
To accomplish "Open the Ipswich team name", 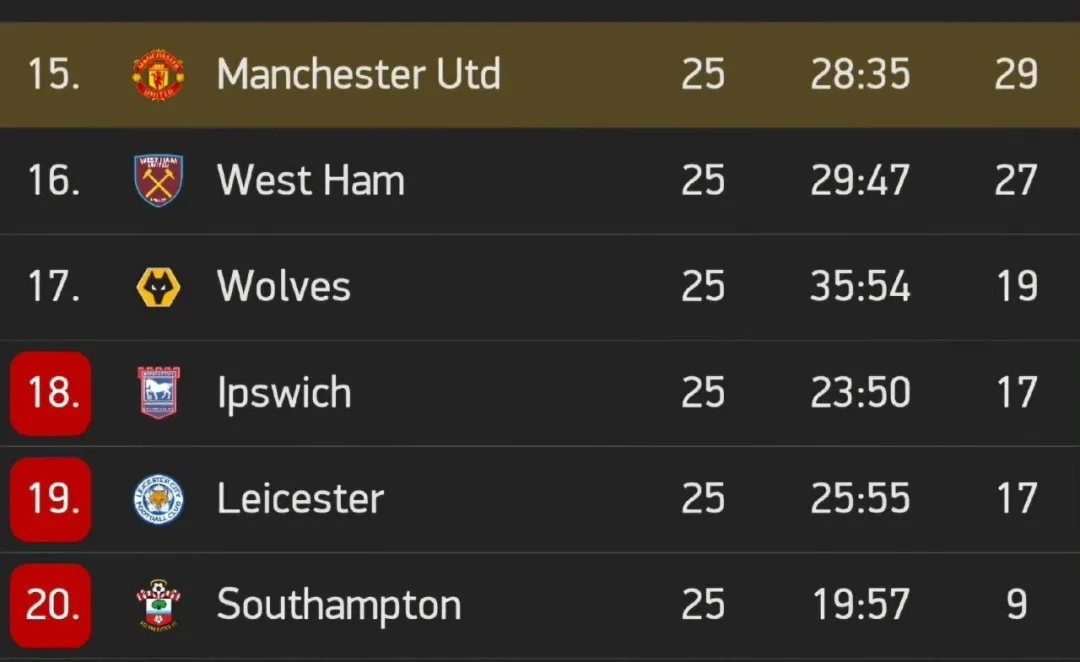I will 284,393.
